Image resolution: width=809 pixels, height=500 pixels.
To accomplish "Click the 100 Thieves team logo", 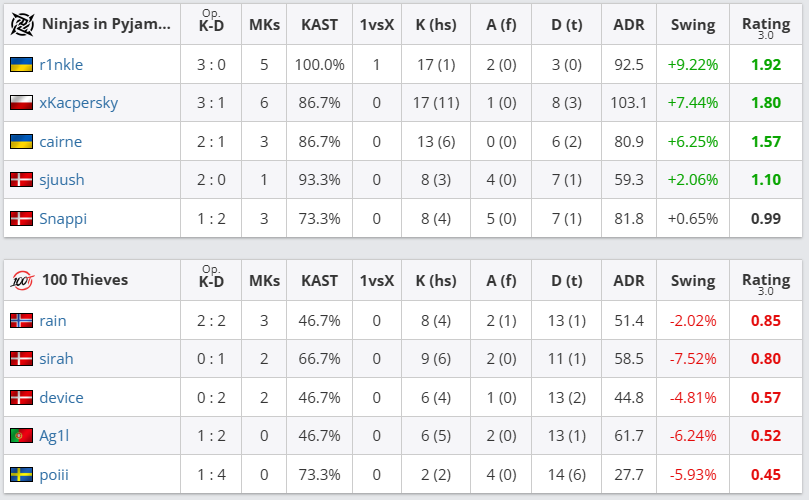I will coord(20,280).
